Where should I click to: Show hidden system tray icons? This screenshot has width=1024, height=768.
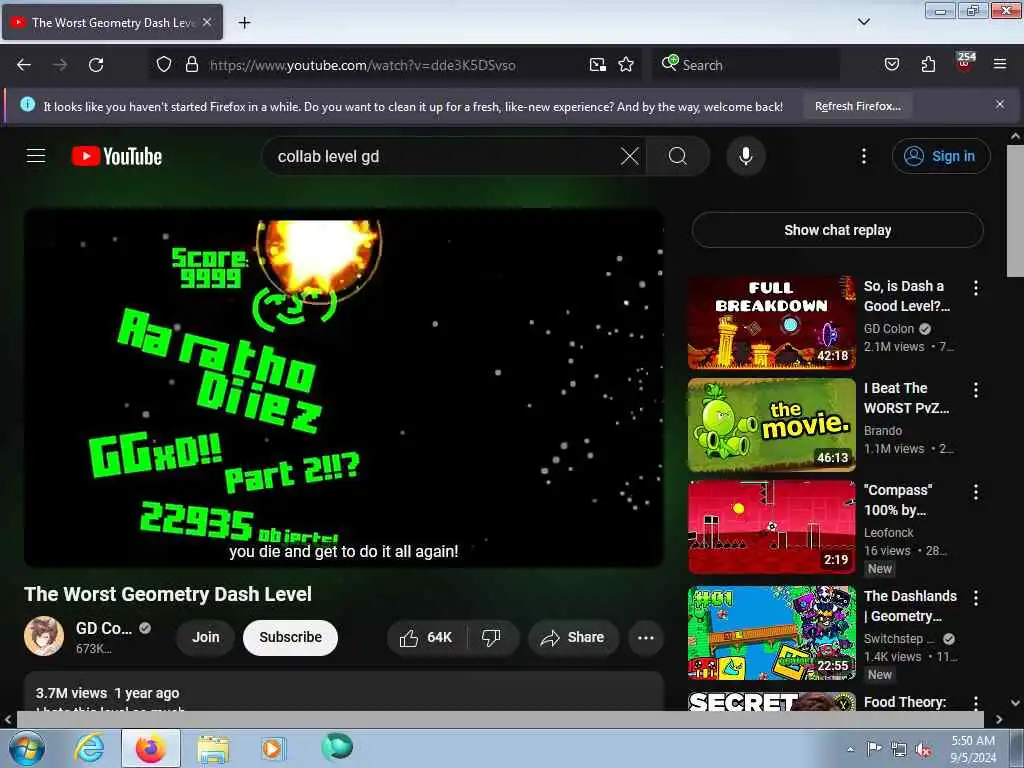(x=850, y=749)
